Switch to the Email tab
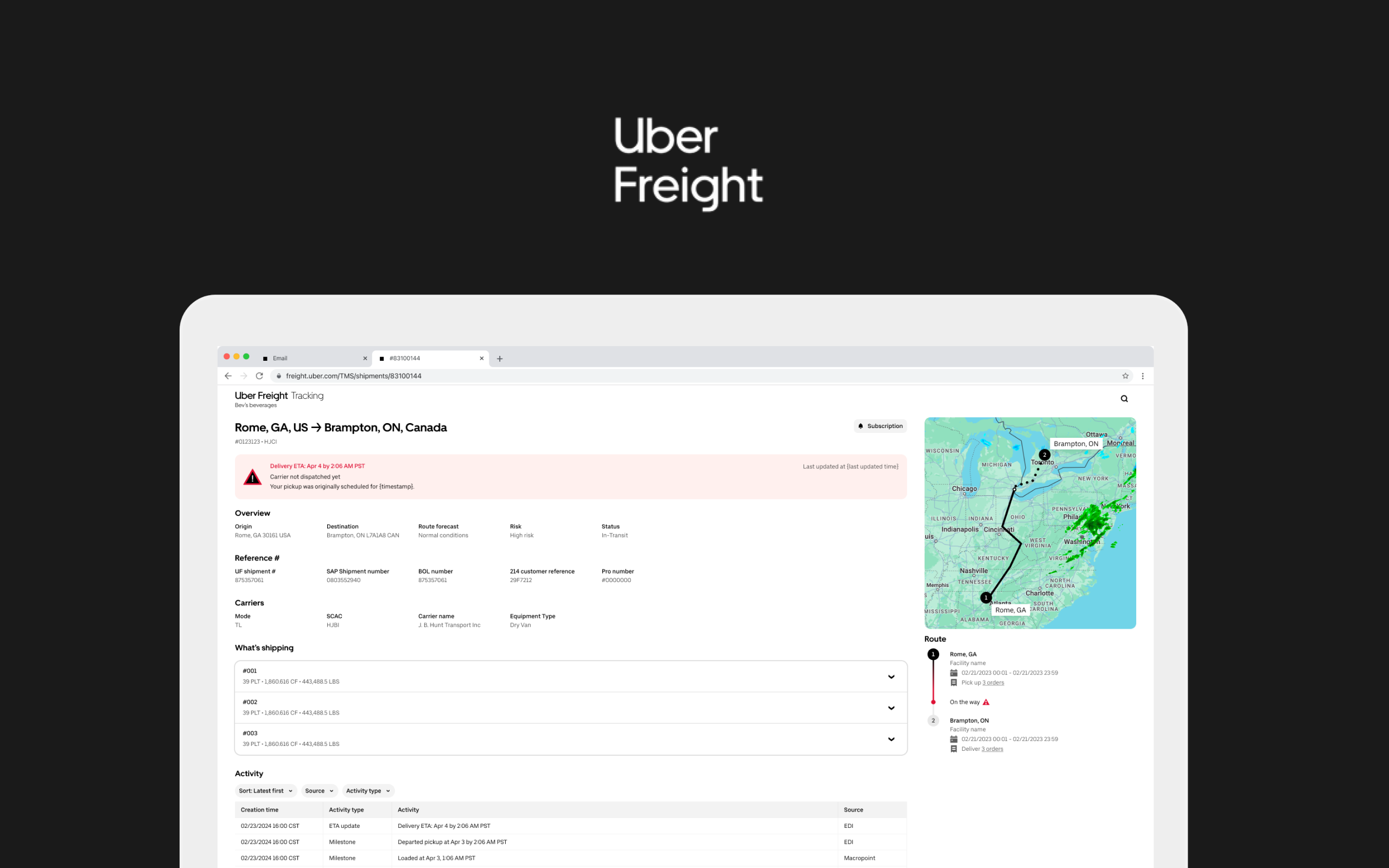 pyautogui.click(x=314, y=358)
